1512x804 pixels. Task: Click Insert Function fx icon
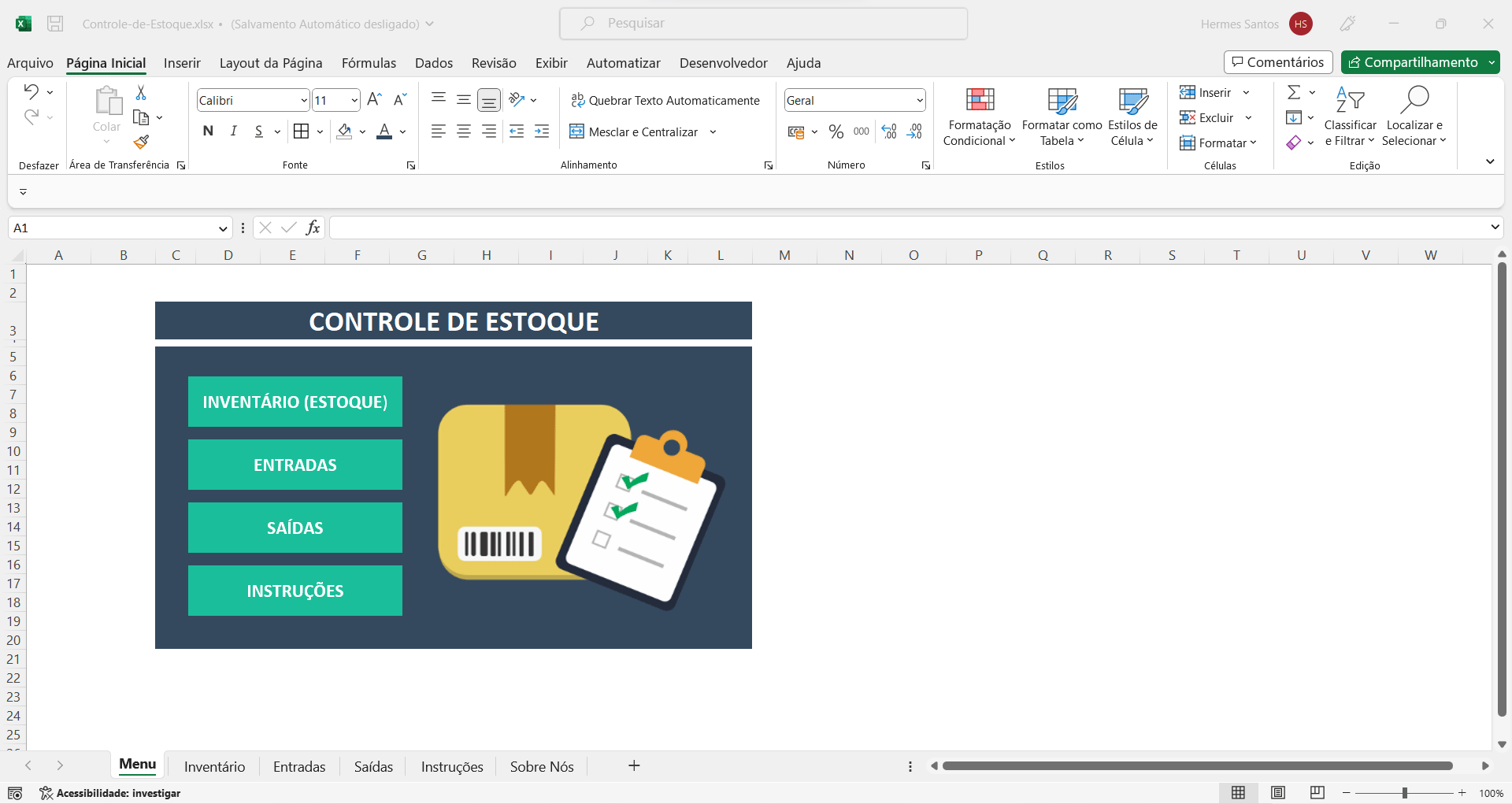coord(313,228)
